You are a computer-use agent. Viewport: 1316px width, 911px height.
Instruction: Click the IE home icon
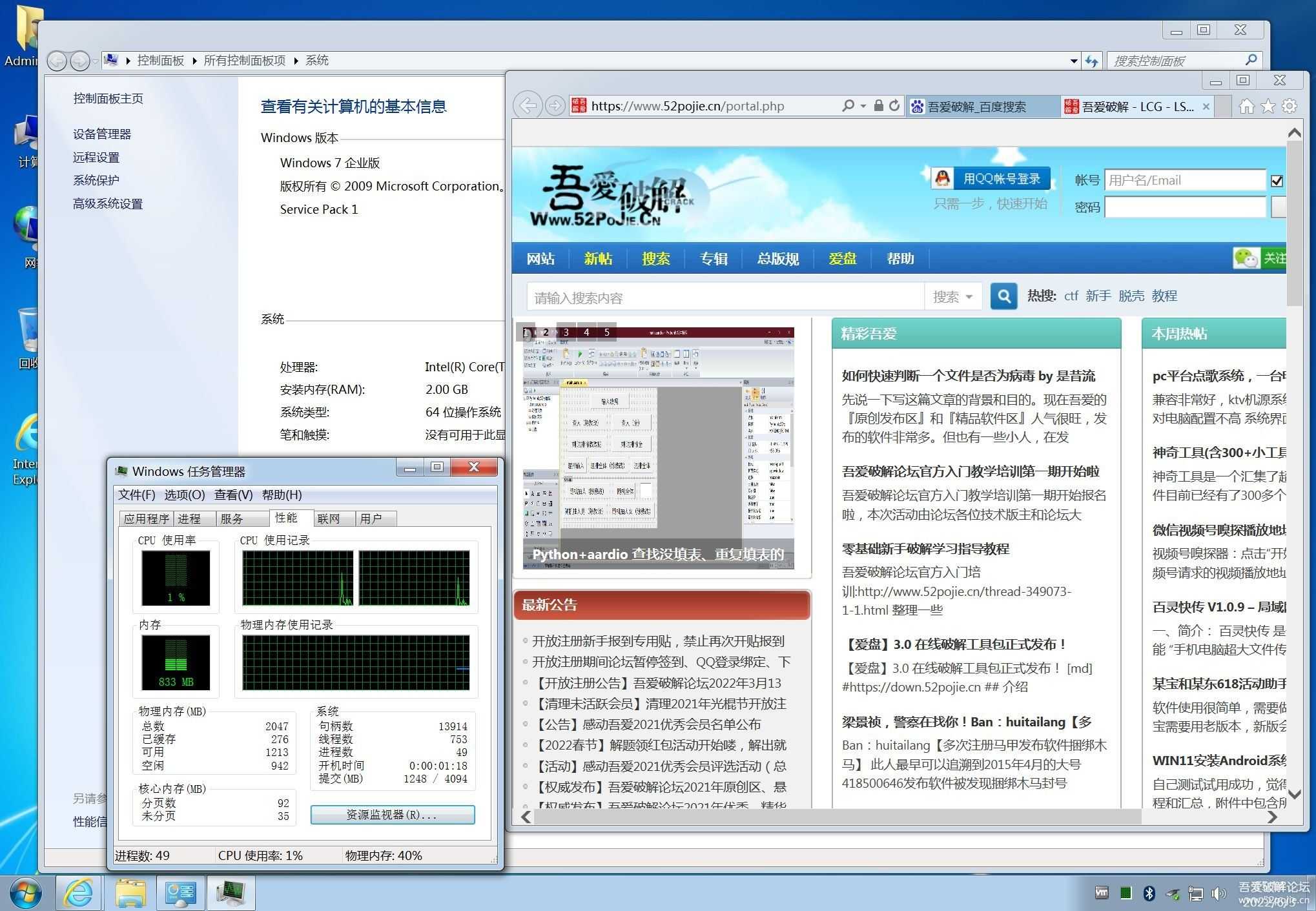point(1246,106)
